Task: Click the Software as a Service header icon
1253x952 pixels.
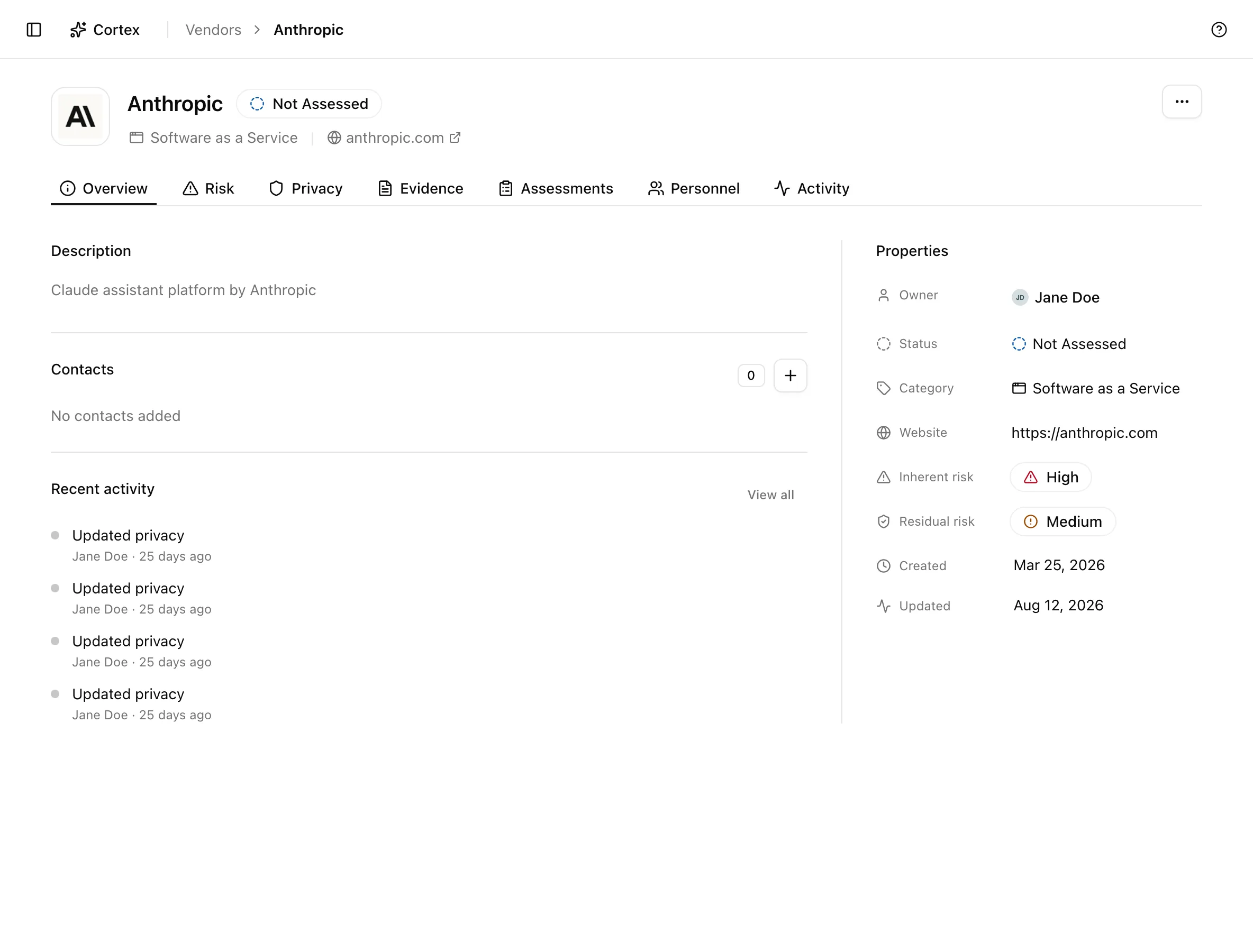Action: pos(136,138)
